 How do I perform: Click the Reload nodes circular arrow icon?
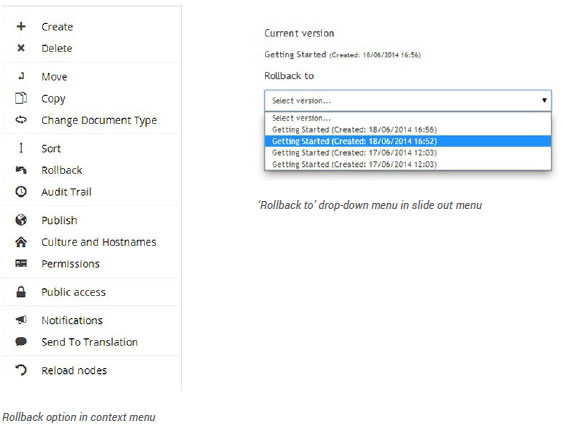21,370
